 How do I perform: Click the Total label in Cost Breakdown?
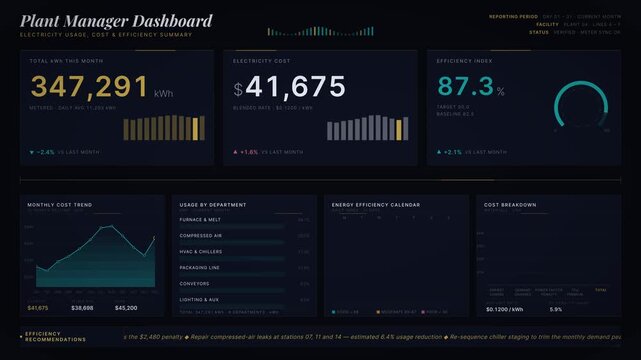point(601,290)
